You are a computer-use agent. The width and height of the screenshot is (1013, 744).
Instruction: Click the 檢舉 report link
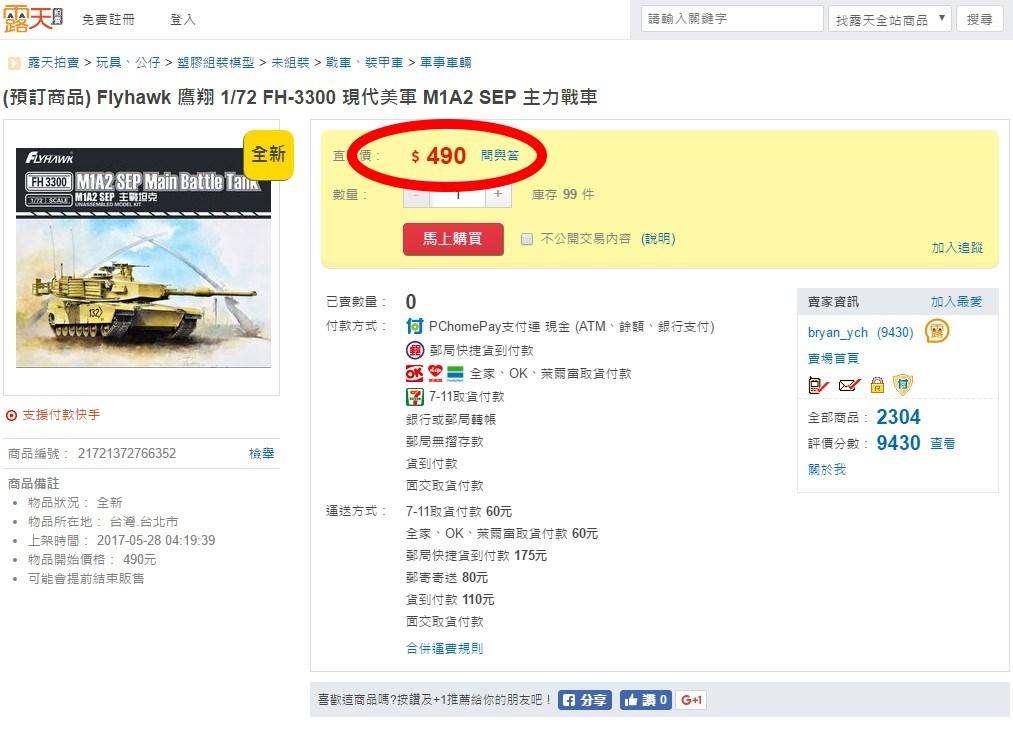262,453
